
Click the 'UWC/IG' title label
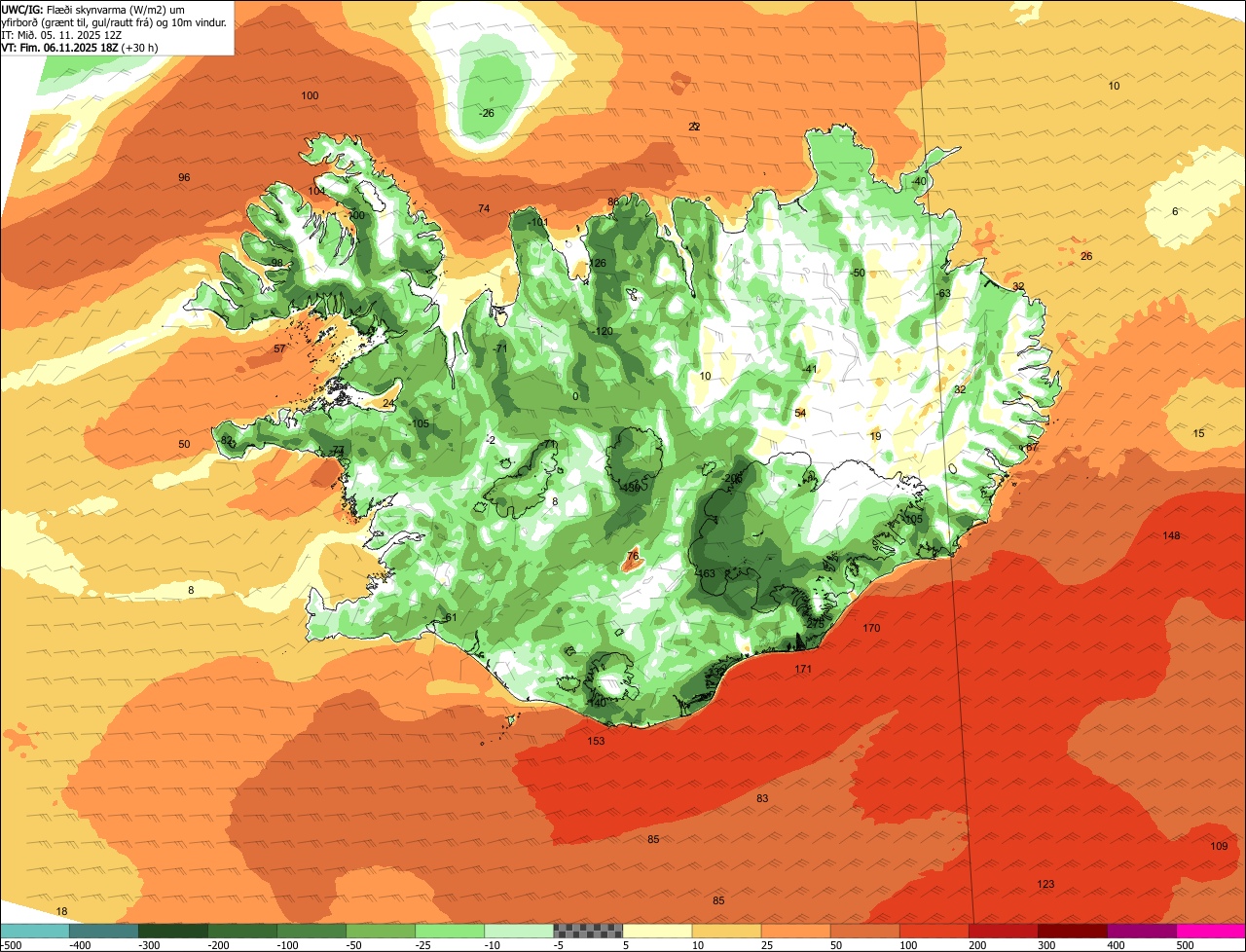[x=21, y=8]
